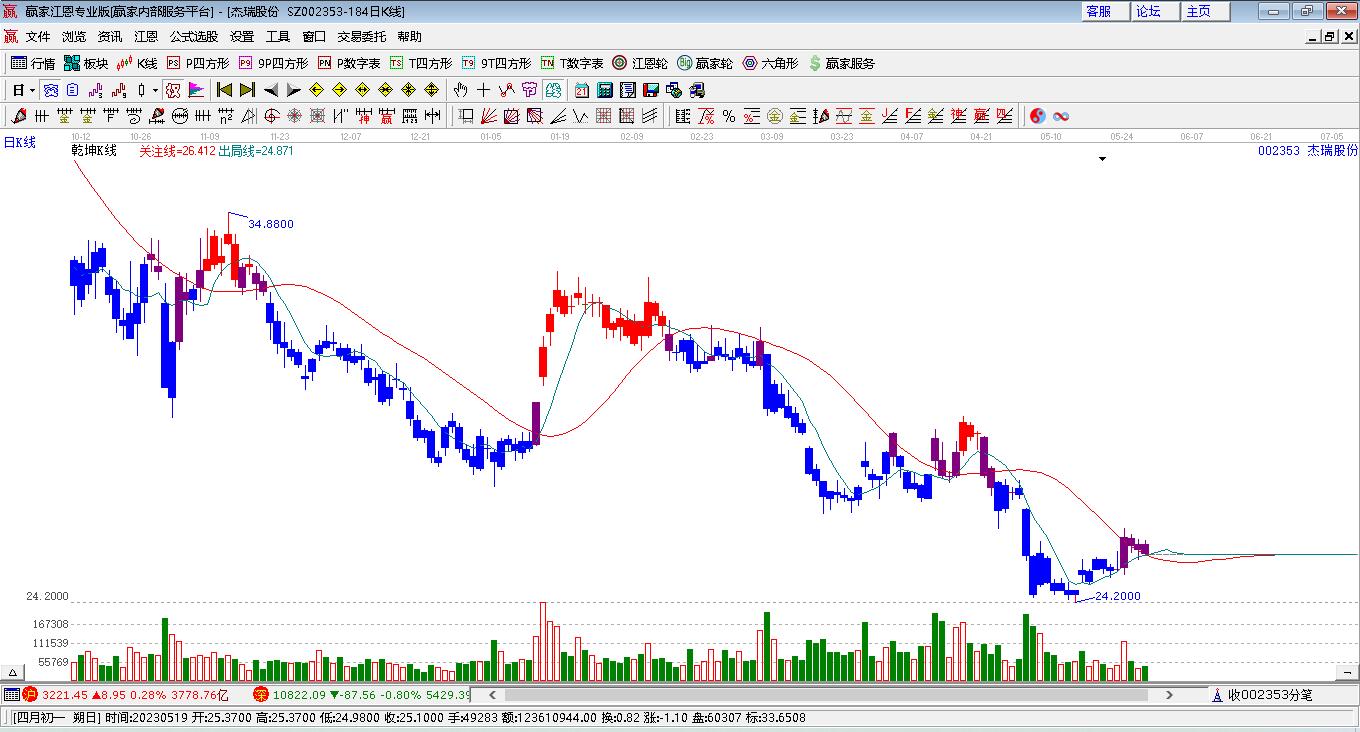Image resolution: width=1360 pixels, height=732 pixels.
Task: Click the red-blue yin-yang icon
Action: (x=1038, y=116)
